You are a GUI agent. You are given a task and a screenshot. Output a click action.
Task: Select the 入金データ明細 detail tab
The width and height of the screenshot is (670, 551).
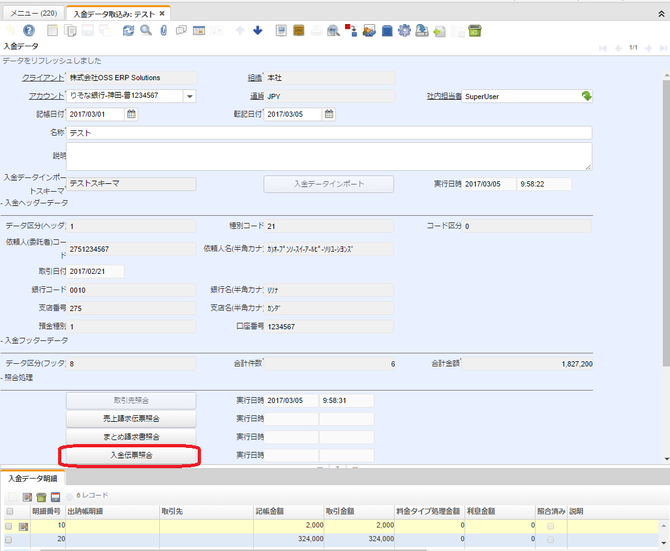(x=32, y=478)
